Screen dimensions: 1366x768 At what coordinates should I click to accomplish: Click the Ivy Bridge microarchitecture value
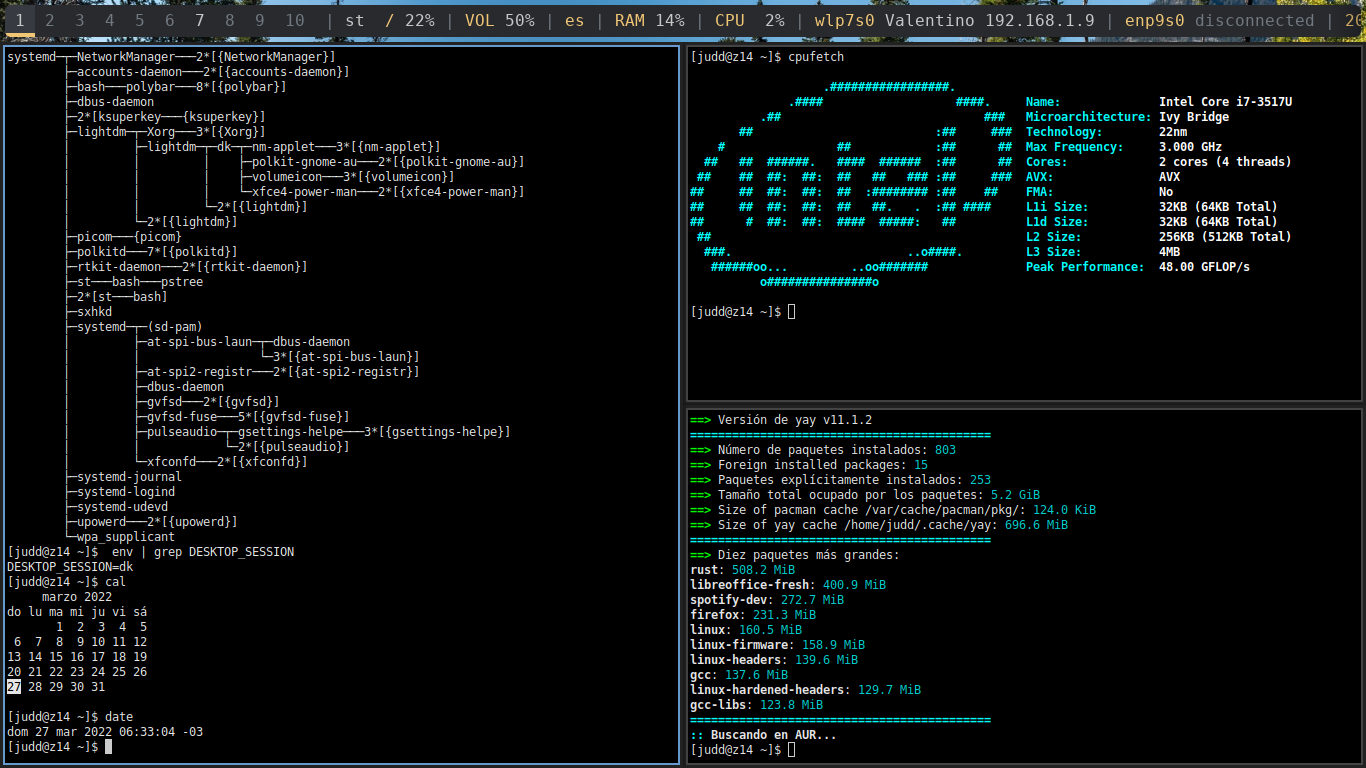pyautogui.click(x=1194, y=117)
